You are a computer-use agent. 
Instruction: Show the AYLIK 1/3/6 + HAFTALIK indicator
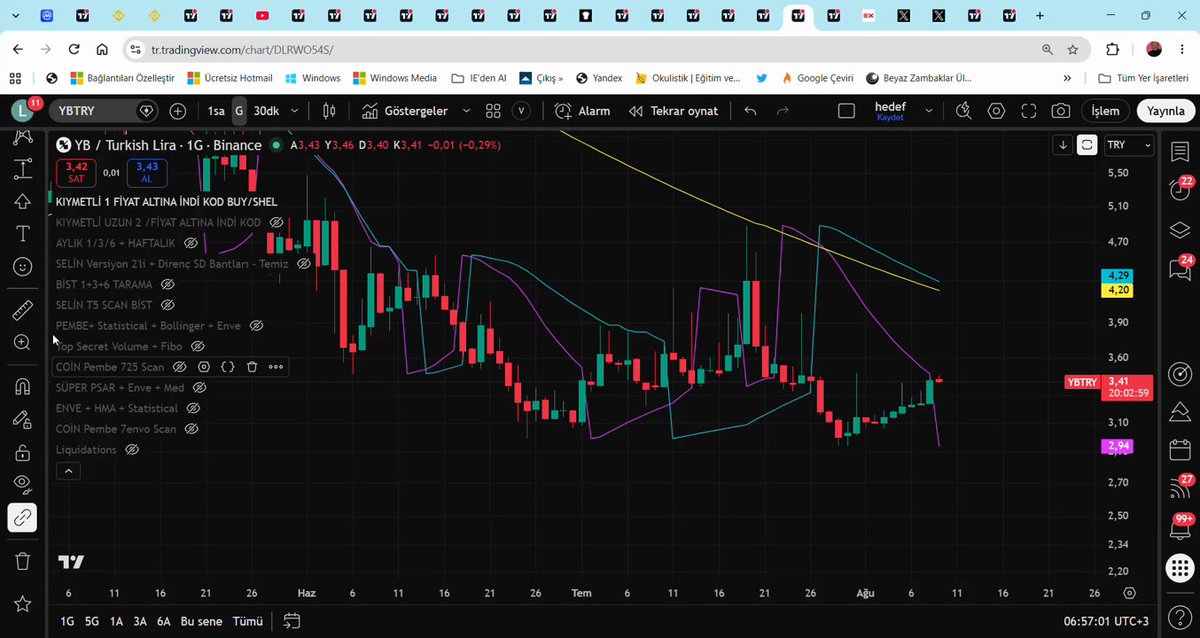(190, 243)
